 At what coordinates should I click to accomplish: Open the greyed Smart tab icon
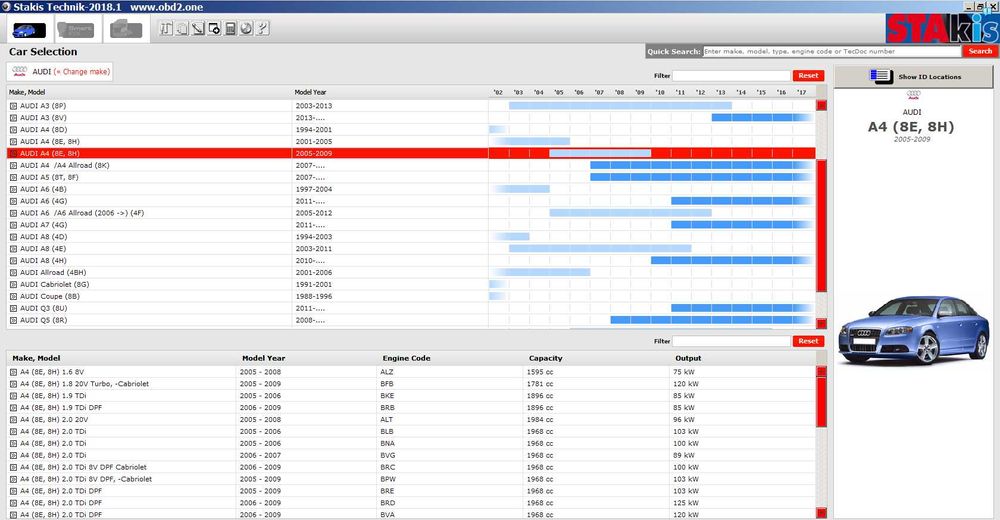[75, 30]
